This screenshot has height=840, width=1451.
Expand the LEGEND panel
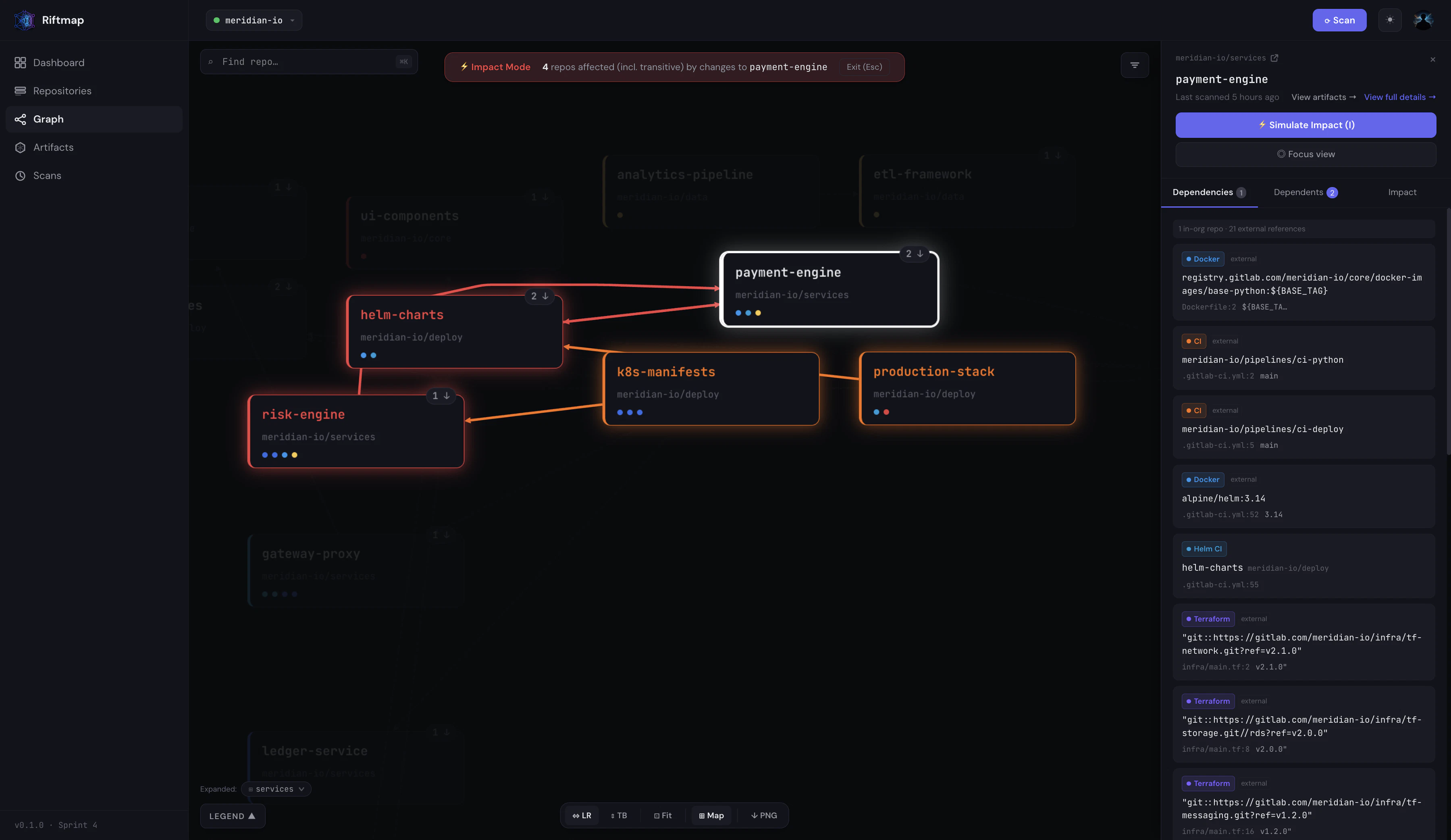click(x=233, y=816)
